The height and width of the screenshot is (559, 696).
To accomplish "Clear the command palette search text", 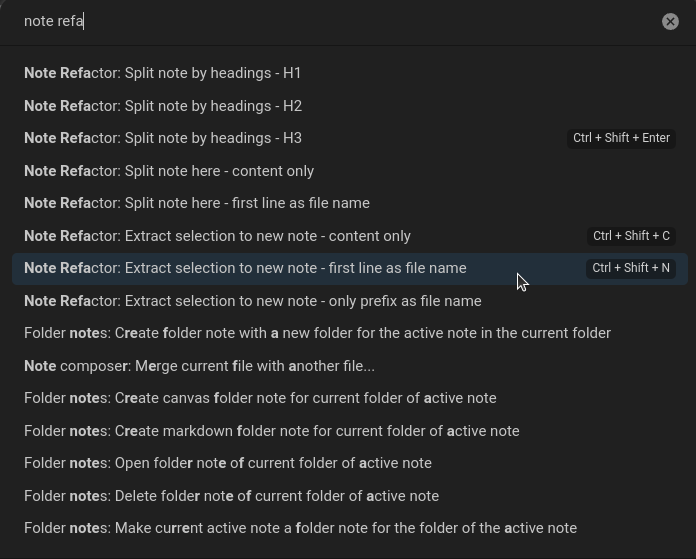I will (670, 21).
